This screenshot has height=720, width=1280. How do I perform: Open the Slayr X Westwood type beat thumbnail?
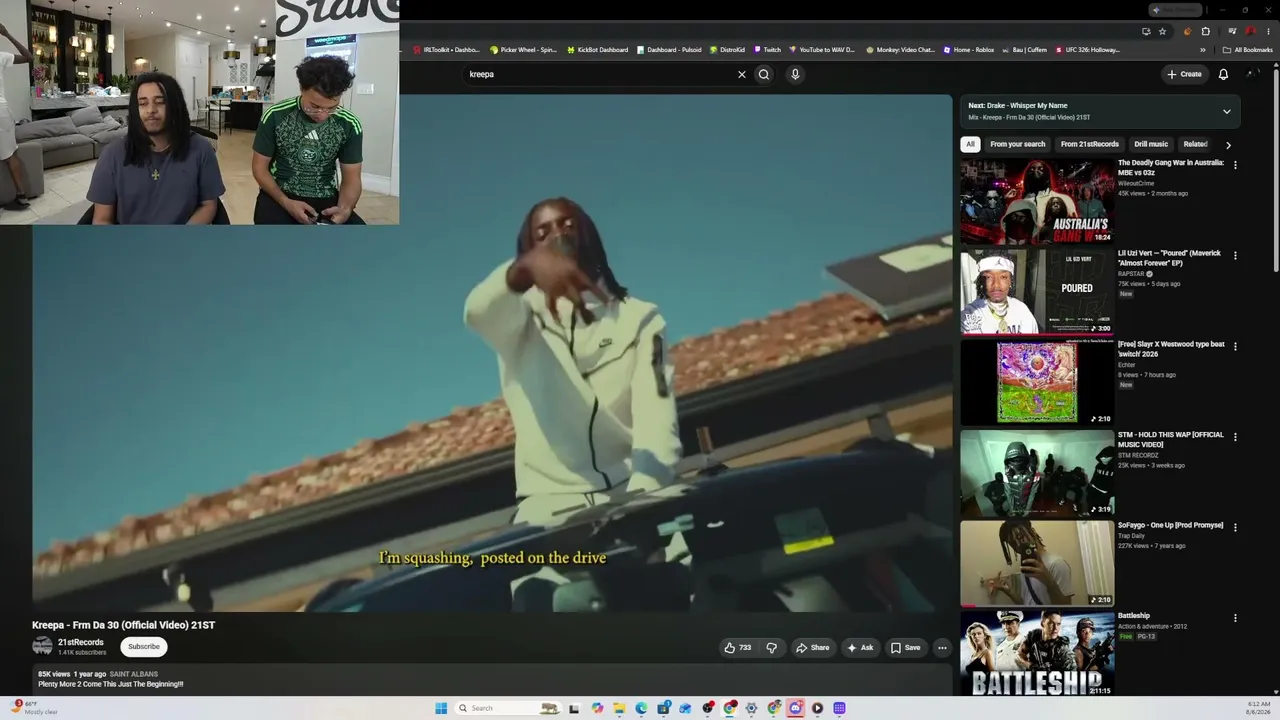(1037, 382)
